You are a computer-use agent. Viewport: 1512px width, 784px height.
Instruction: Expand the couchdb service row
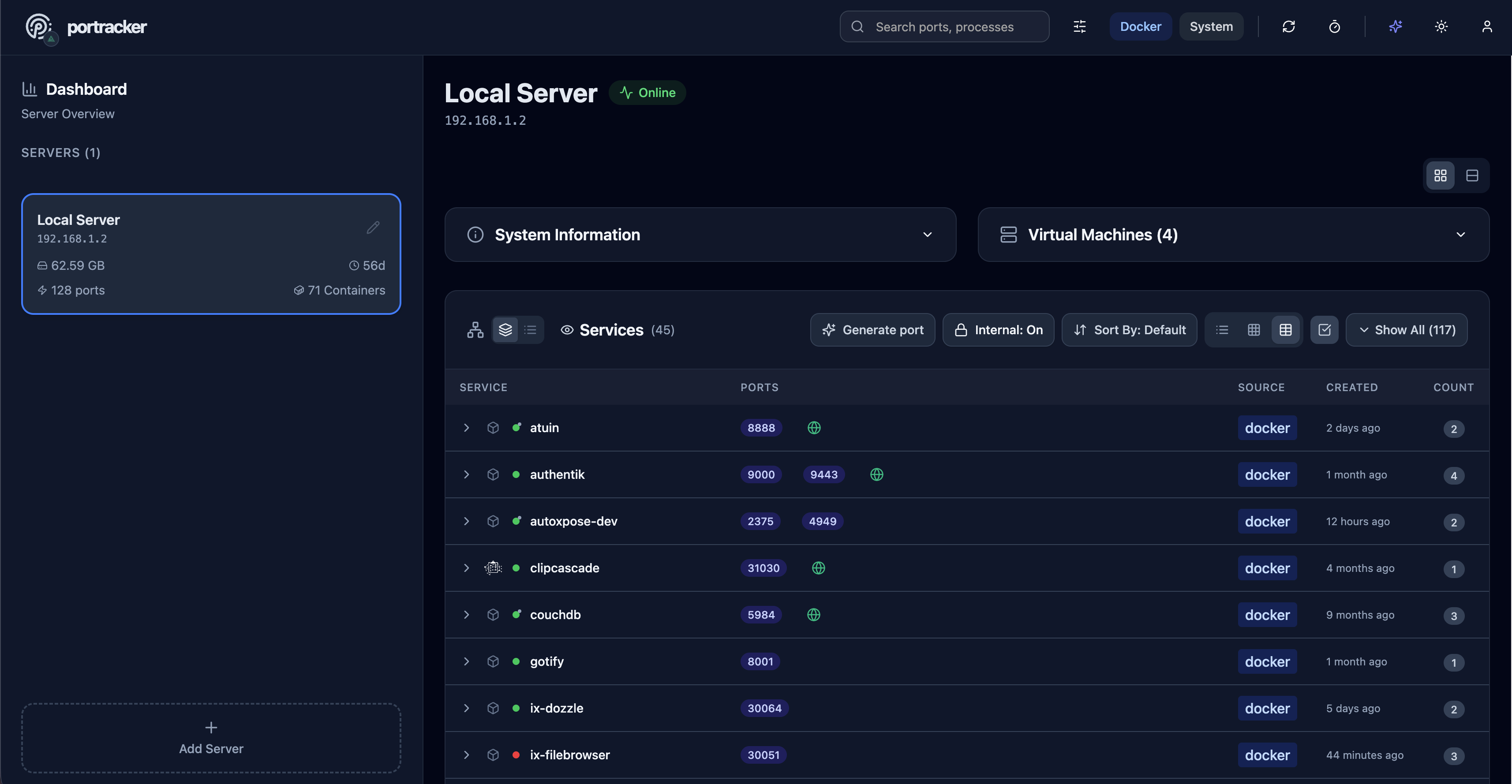click(466, 614)
